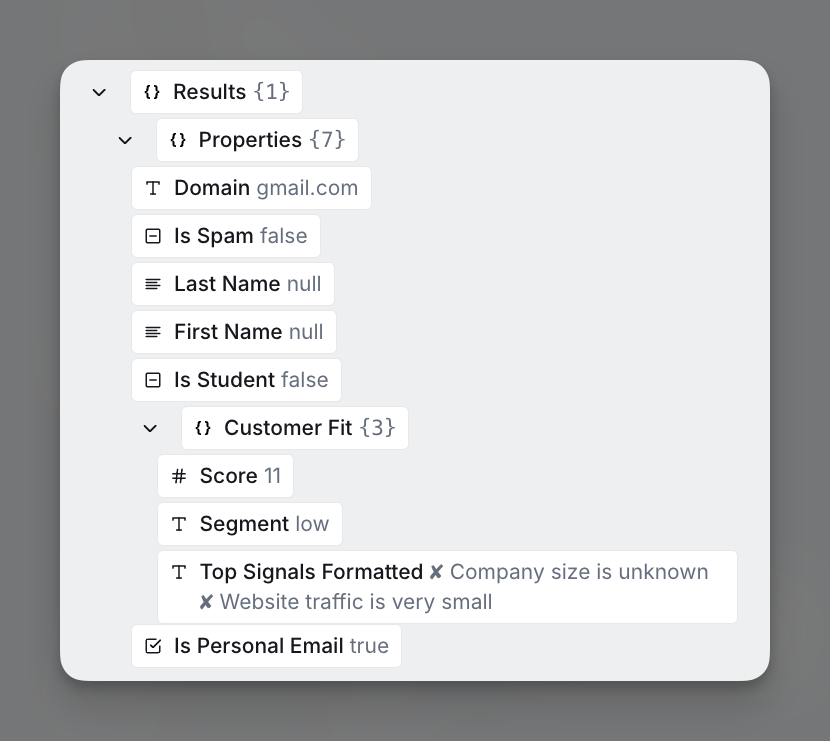Screen dimensions: 830x741
Task: Click the braces icon beside Customer Fit
Action: (x=203, y=428)
